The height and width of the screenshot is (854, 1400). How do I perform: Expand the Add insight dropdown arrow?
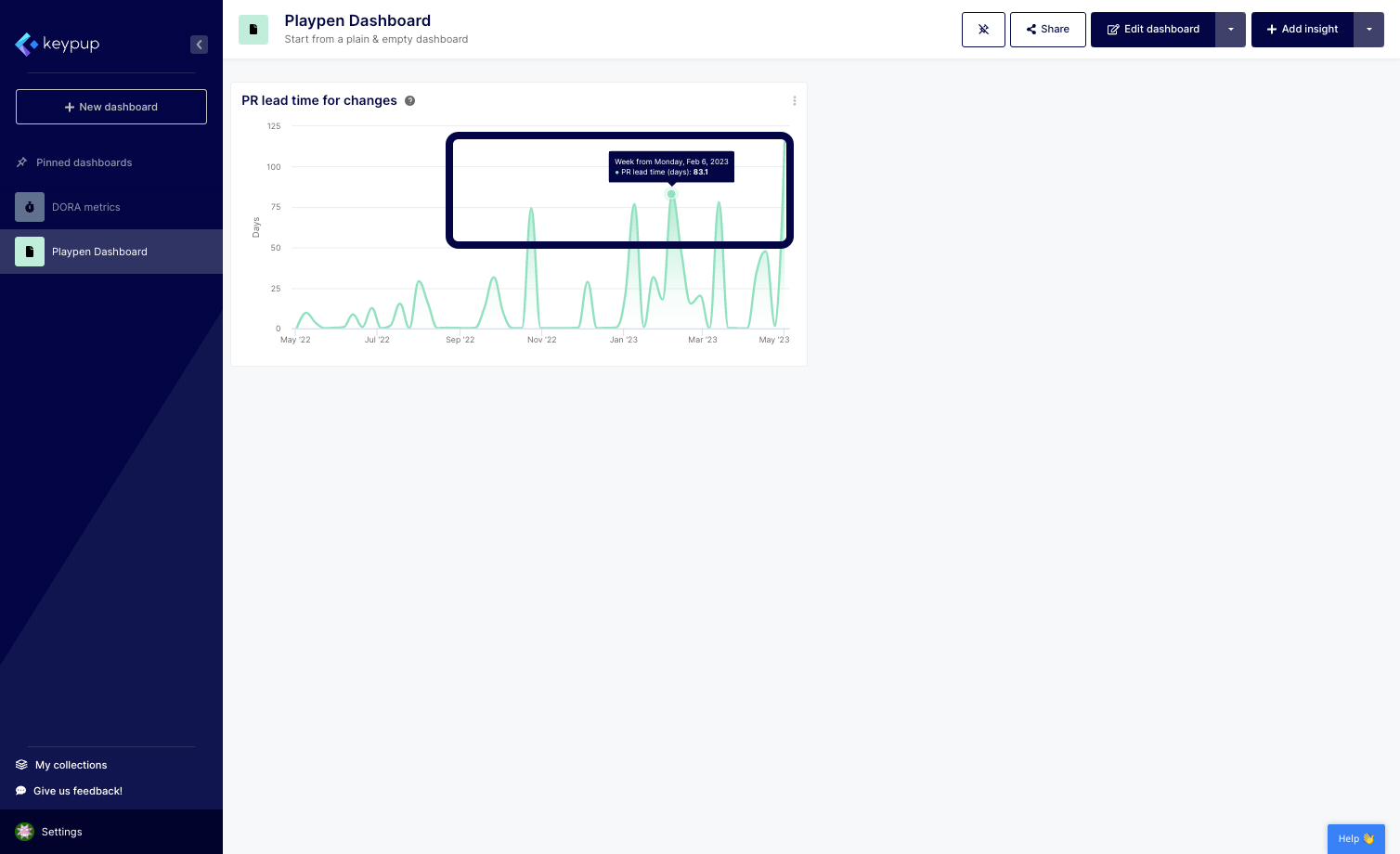pyautogui.click(x=1368, y=30)
